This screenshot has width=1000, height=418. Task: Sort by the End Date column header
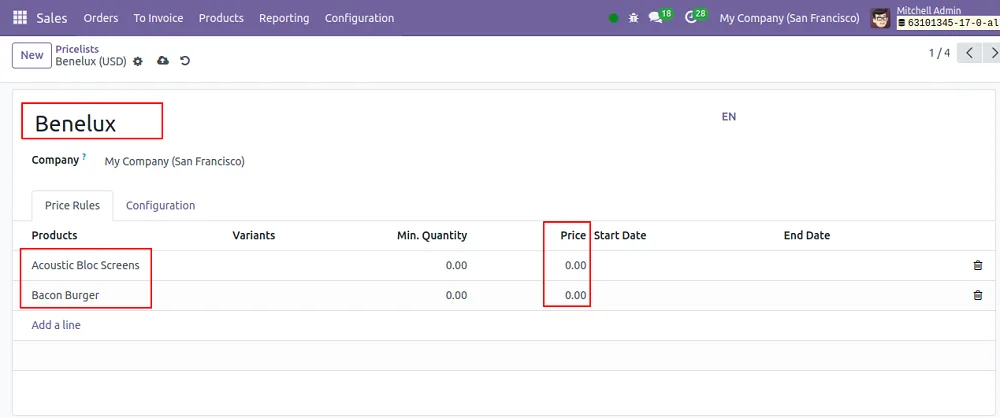pos(807,235)
